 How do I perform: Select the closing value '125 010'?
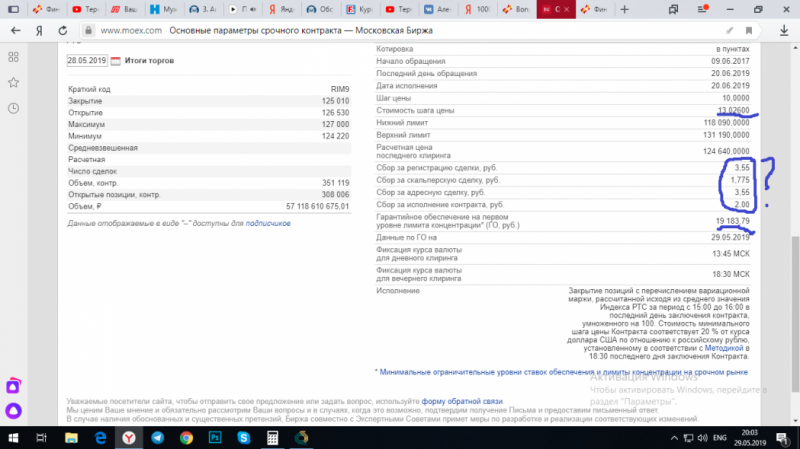point(335,101)
